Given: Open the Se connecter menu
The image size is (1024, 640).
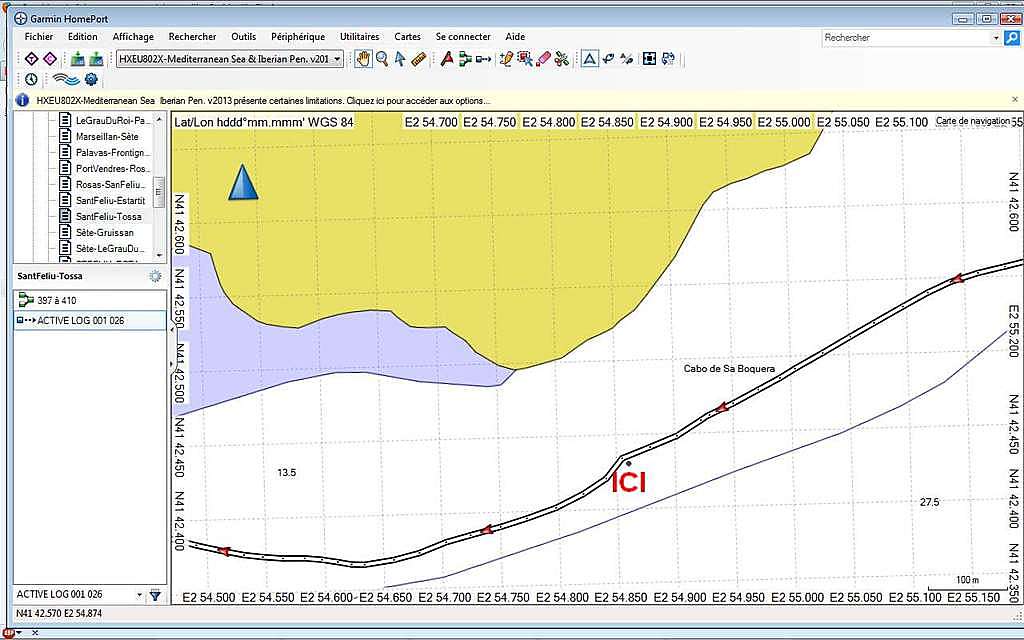Looking at the screenshot, I should pyautogui.click(x=463, y=37).
